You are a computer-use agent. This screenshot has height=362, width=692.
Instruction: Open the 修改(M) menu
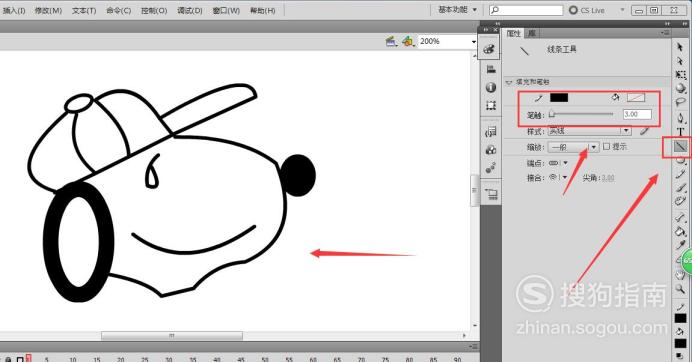(49, 10)
